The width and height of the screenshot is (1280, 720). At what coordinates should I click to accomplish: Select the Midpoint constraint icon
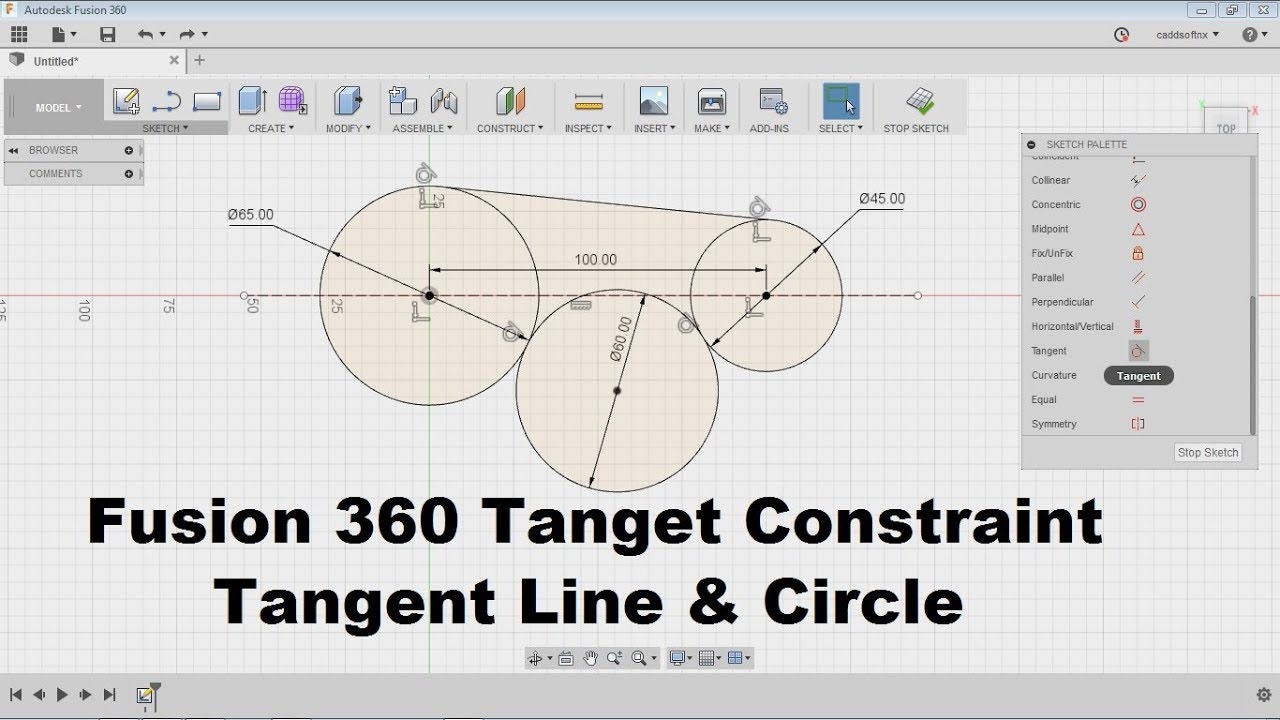click(1138, 229)
